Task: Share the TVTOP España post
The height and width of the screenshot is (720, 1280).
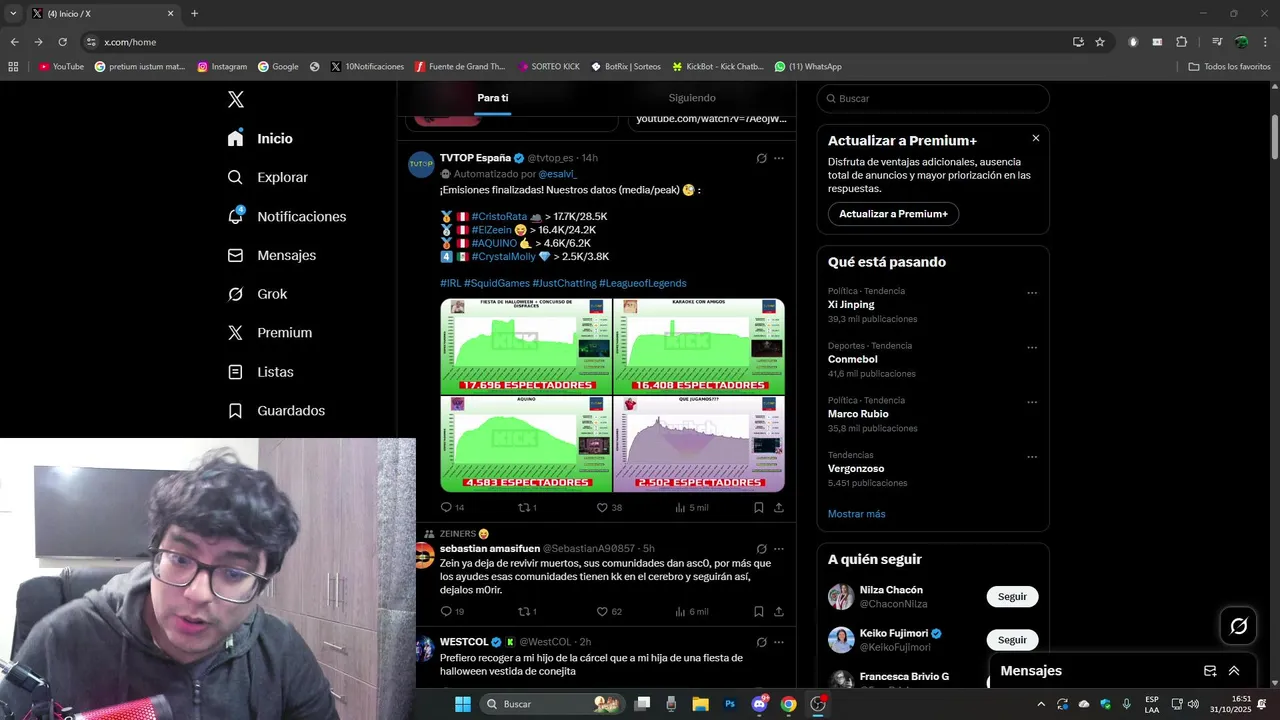Action: [779, 508]
